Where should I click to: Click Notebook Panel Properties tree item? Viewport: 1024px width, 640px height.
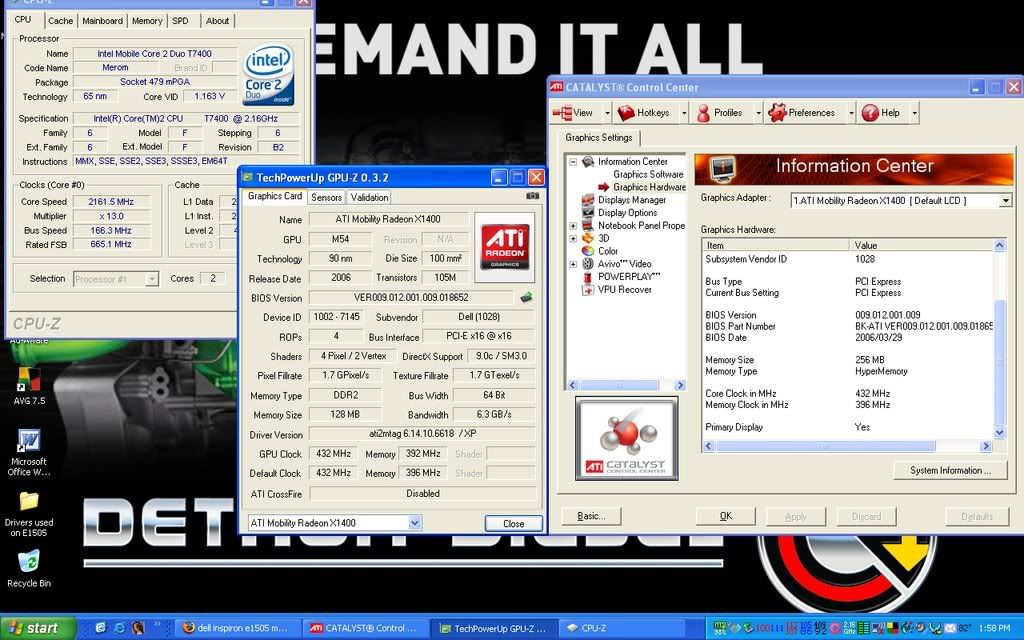pyautogui.click(x=633, y=225)
